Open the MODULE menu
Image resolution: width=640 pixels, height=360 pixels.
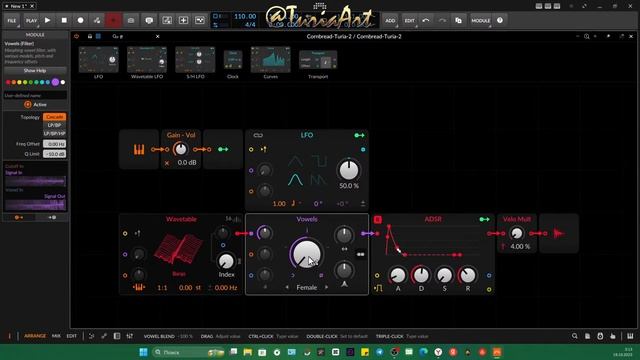[480, 20]
